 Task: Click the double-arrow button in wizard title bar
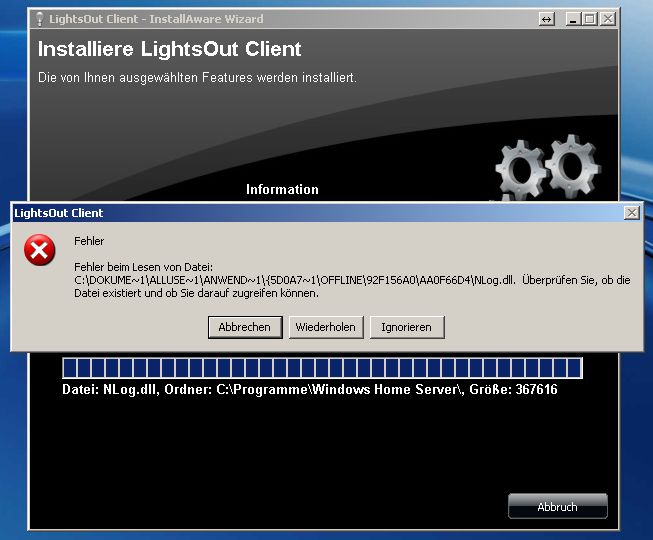(x=546, y=19)
